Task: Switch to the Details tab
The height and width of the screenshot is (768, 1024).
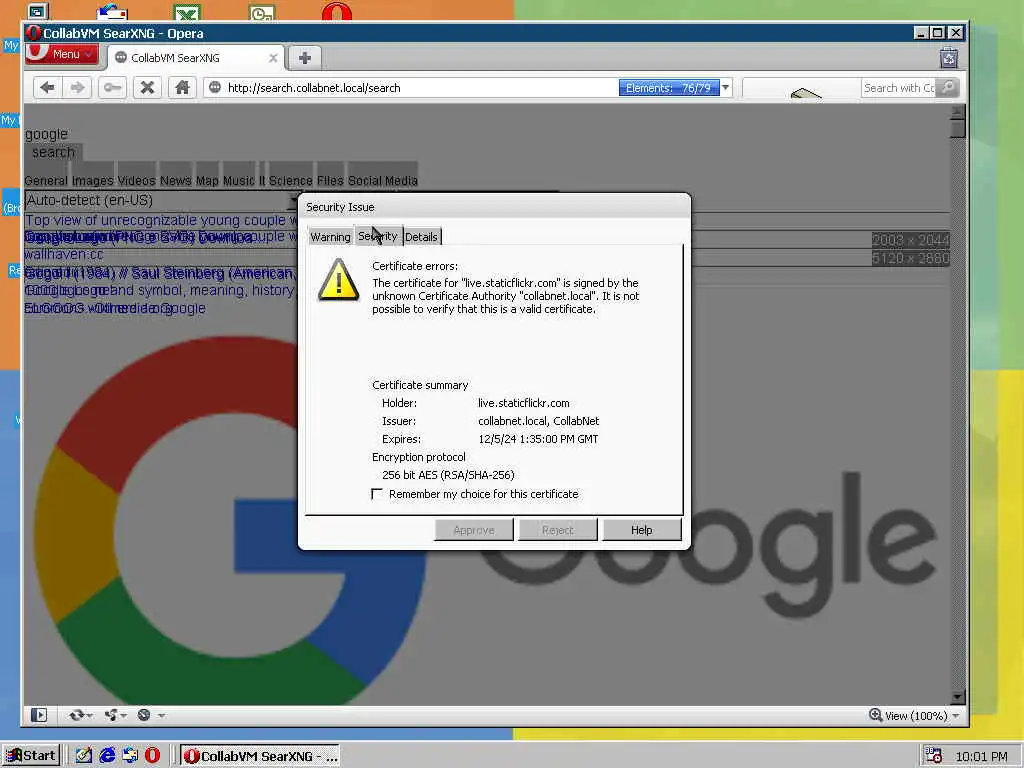Action: [421, 236]
